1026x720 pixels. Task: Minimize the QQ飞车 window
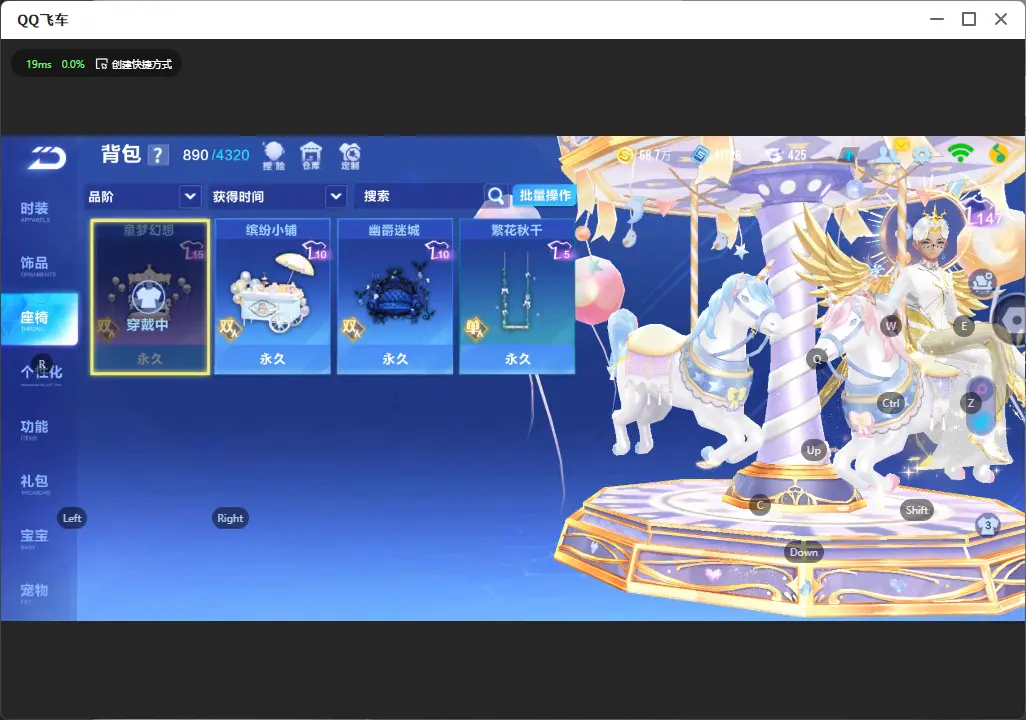[x=937, y=19]
